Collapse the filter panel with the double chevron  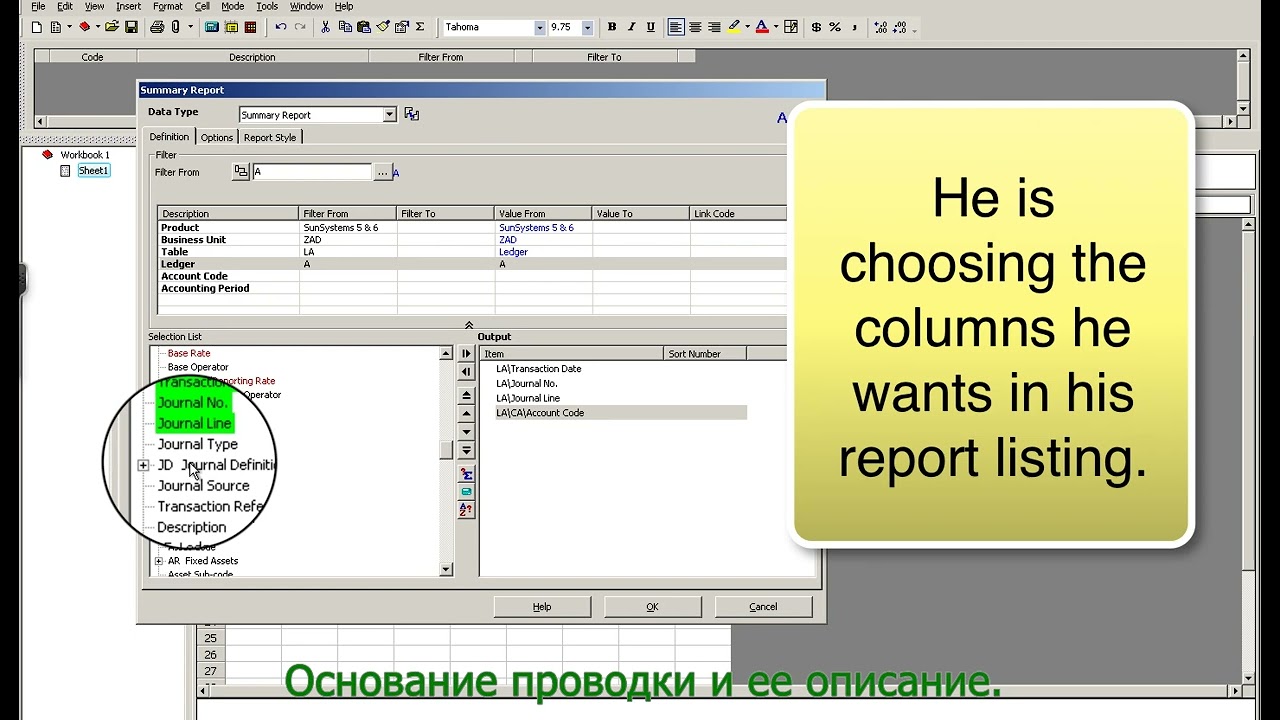[x=469, y=325]
